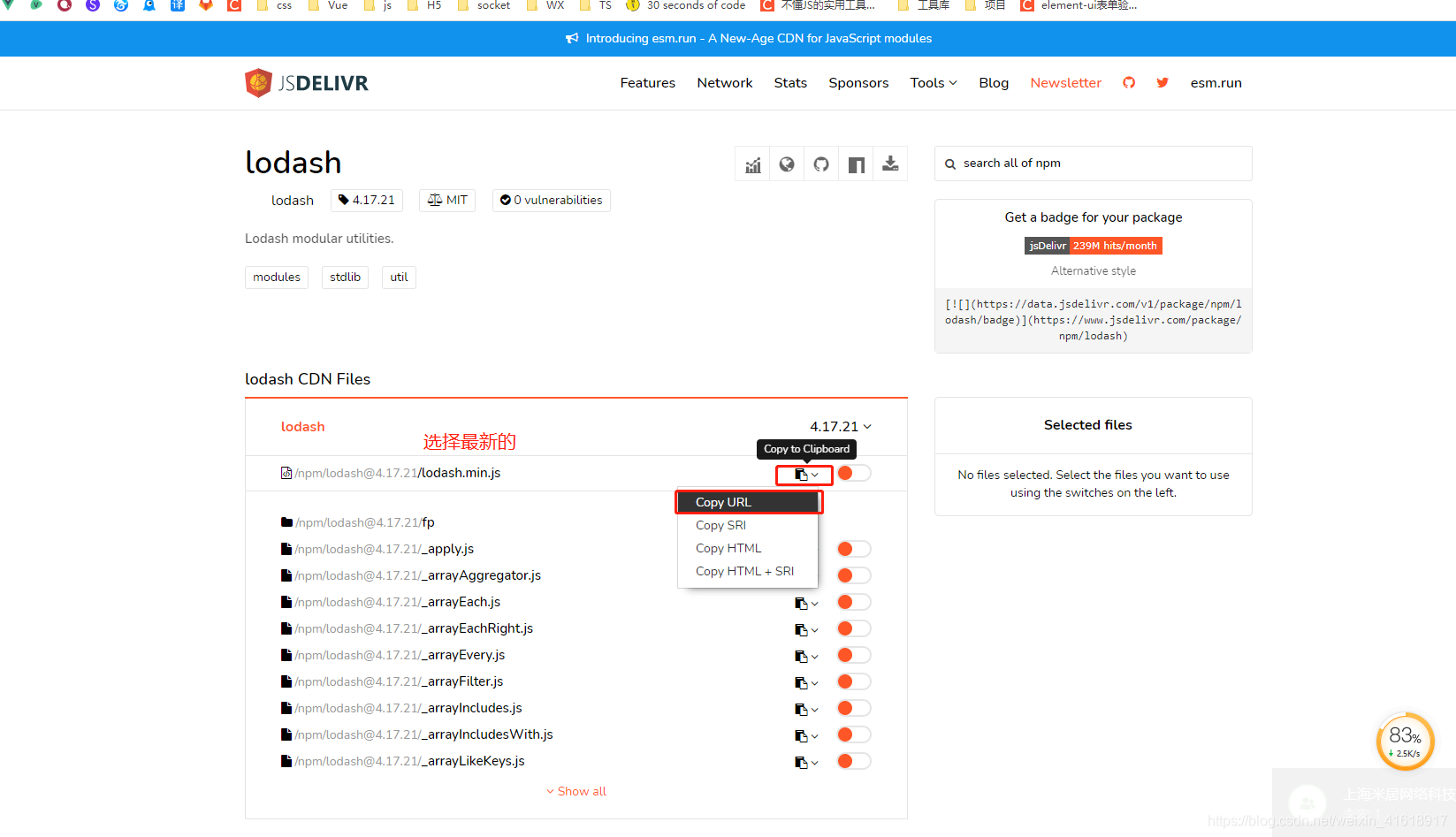Expand the Tools menu in navbar
Viewport: 1456px width, 837px height.
click(x=934, y=82)
